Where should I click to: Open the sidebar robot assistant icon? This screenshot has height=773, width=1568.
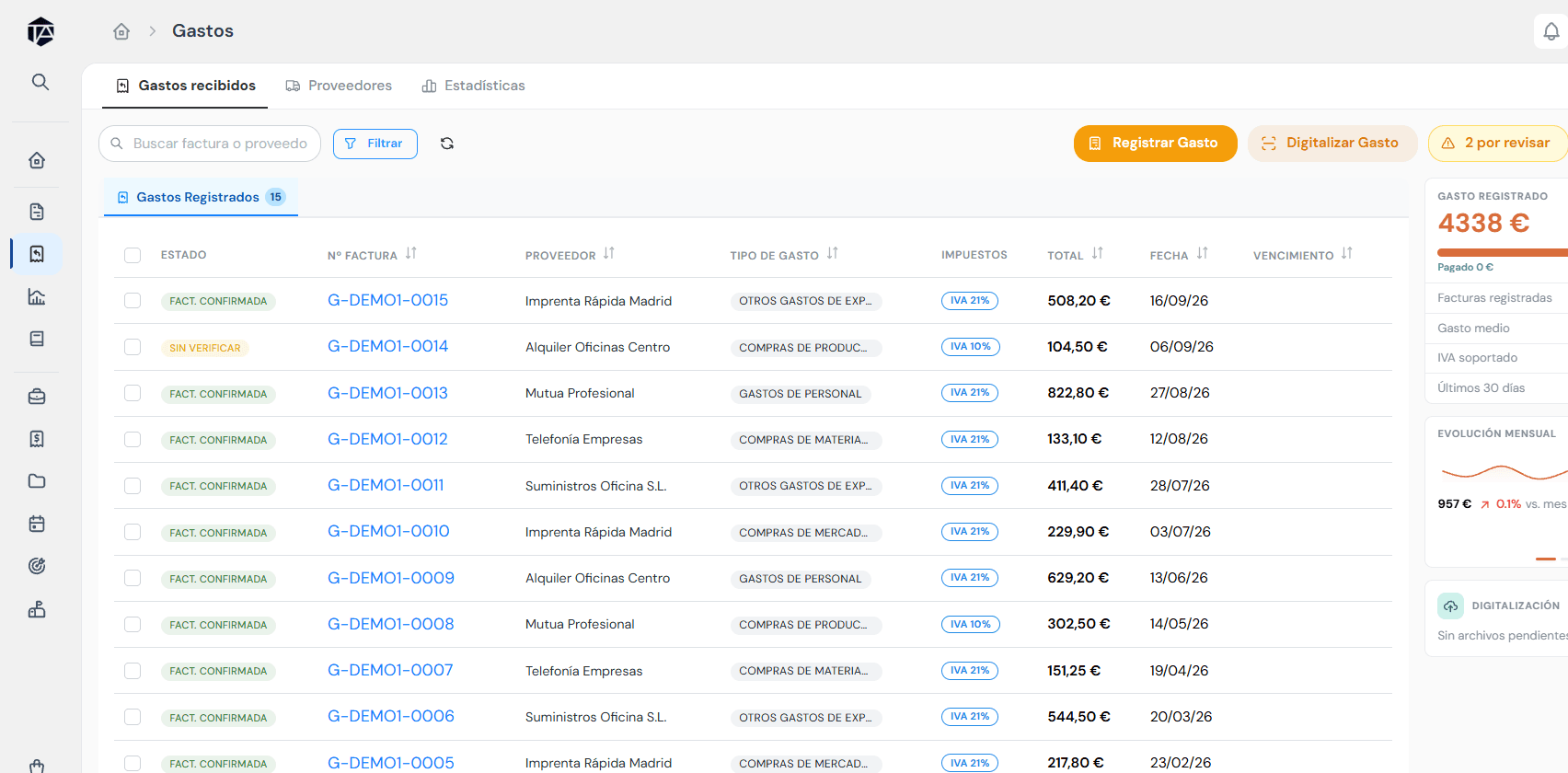tap(37, 609)
